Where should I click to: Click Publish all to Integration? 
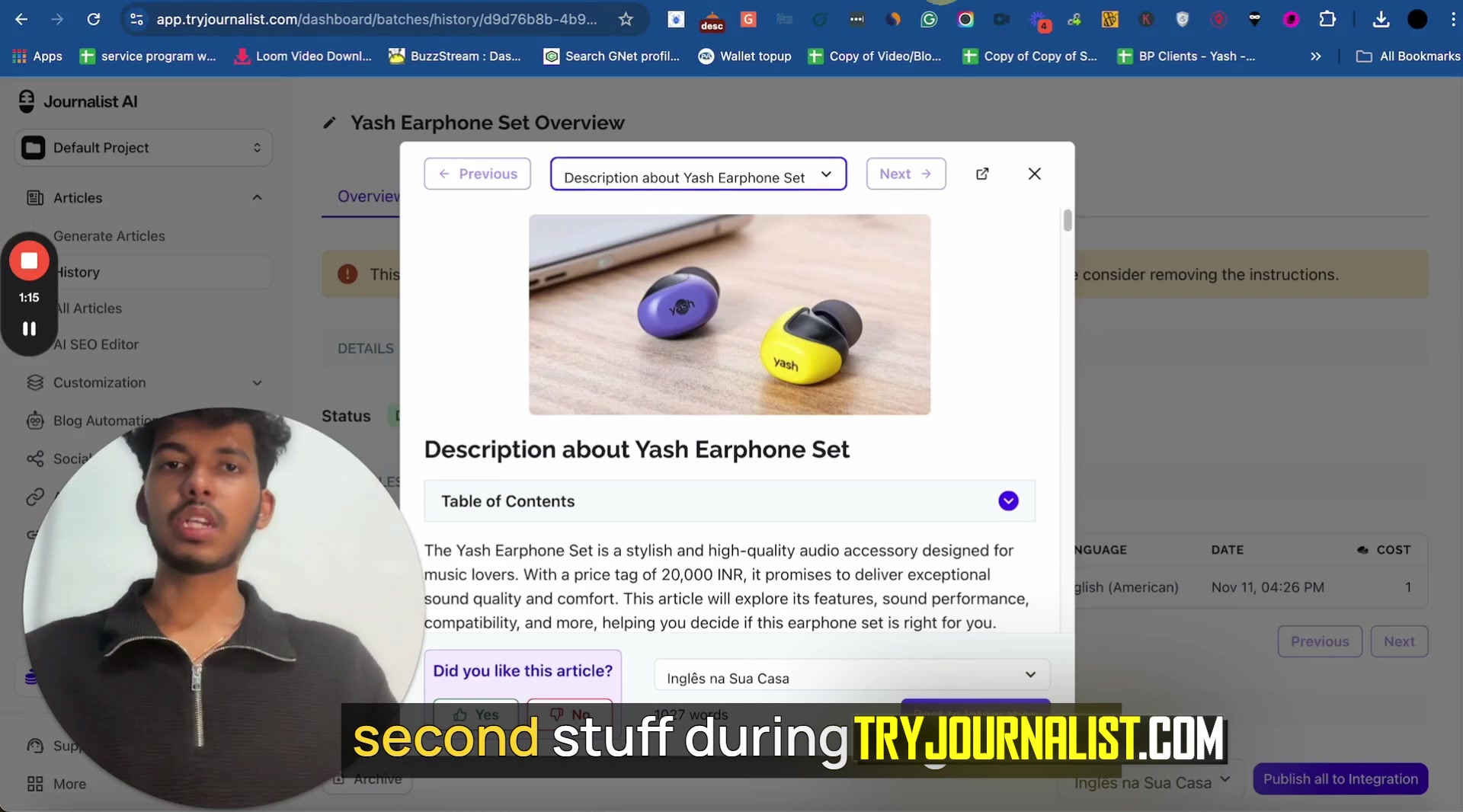pos(1340,778)
